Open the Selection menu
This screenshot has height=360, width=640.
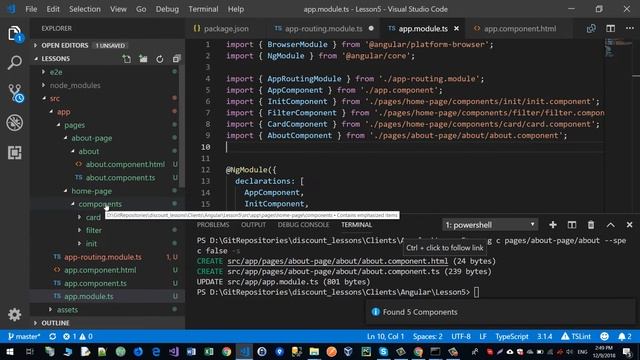(84, 9)
